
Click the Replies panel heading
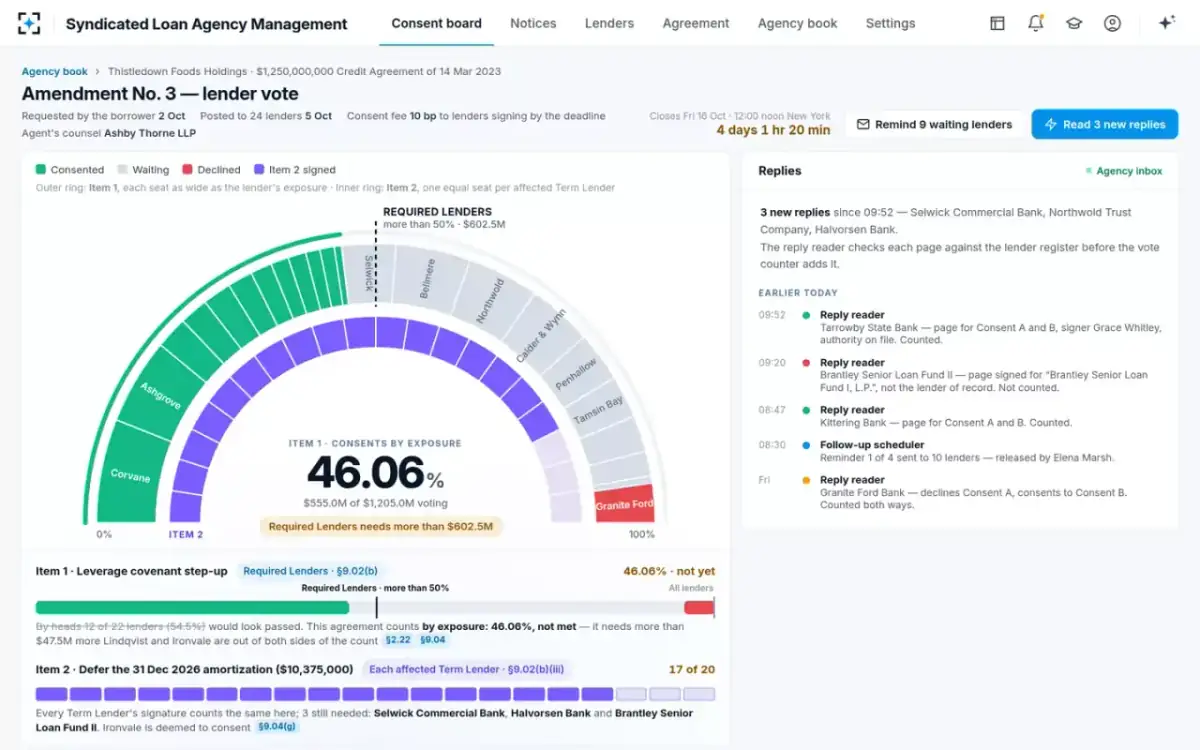[x=780, y=171]
